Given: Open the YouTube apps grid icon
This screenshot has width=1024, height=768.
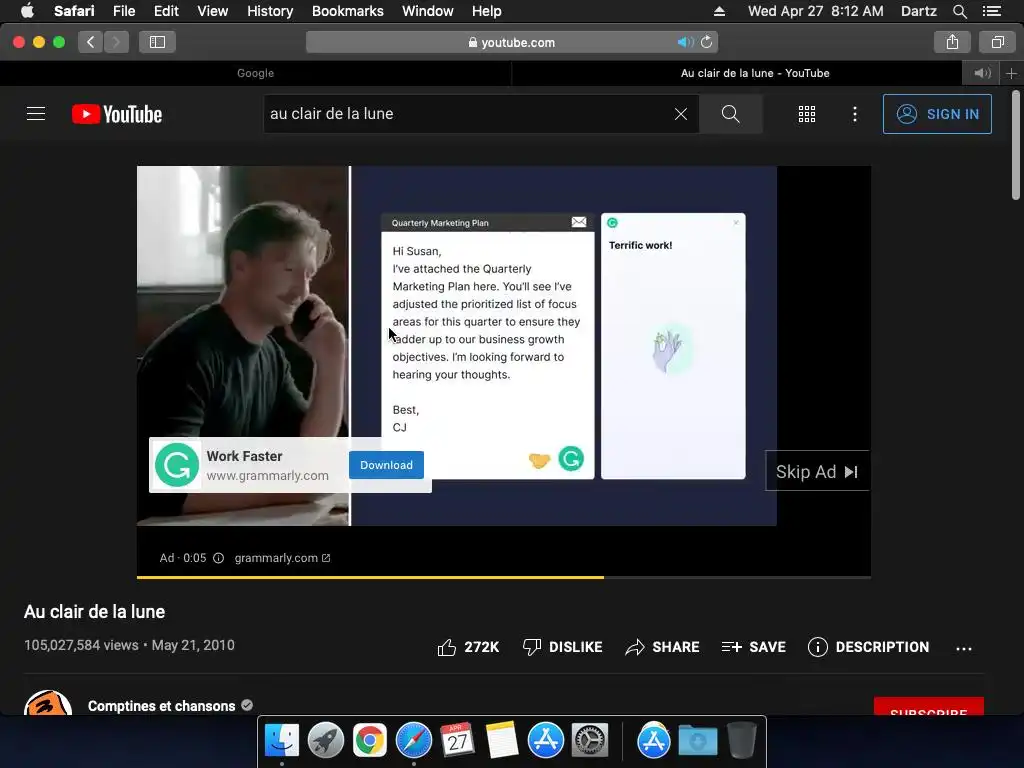Looking at the screenshot, I should (x=807, y=114).
